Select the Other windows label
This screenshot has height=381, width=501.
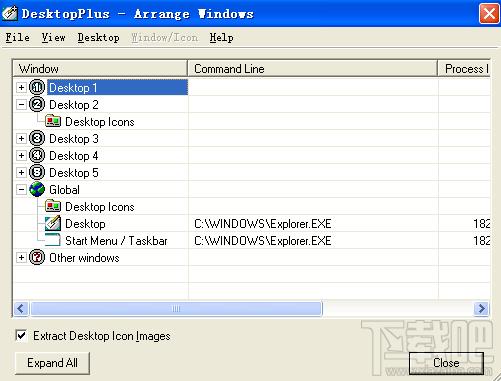coord(84,257)
